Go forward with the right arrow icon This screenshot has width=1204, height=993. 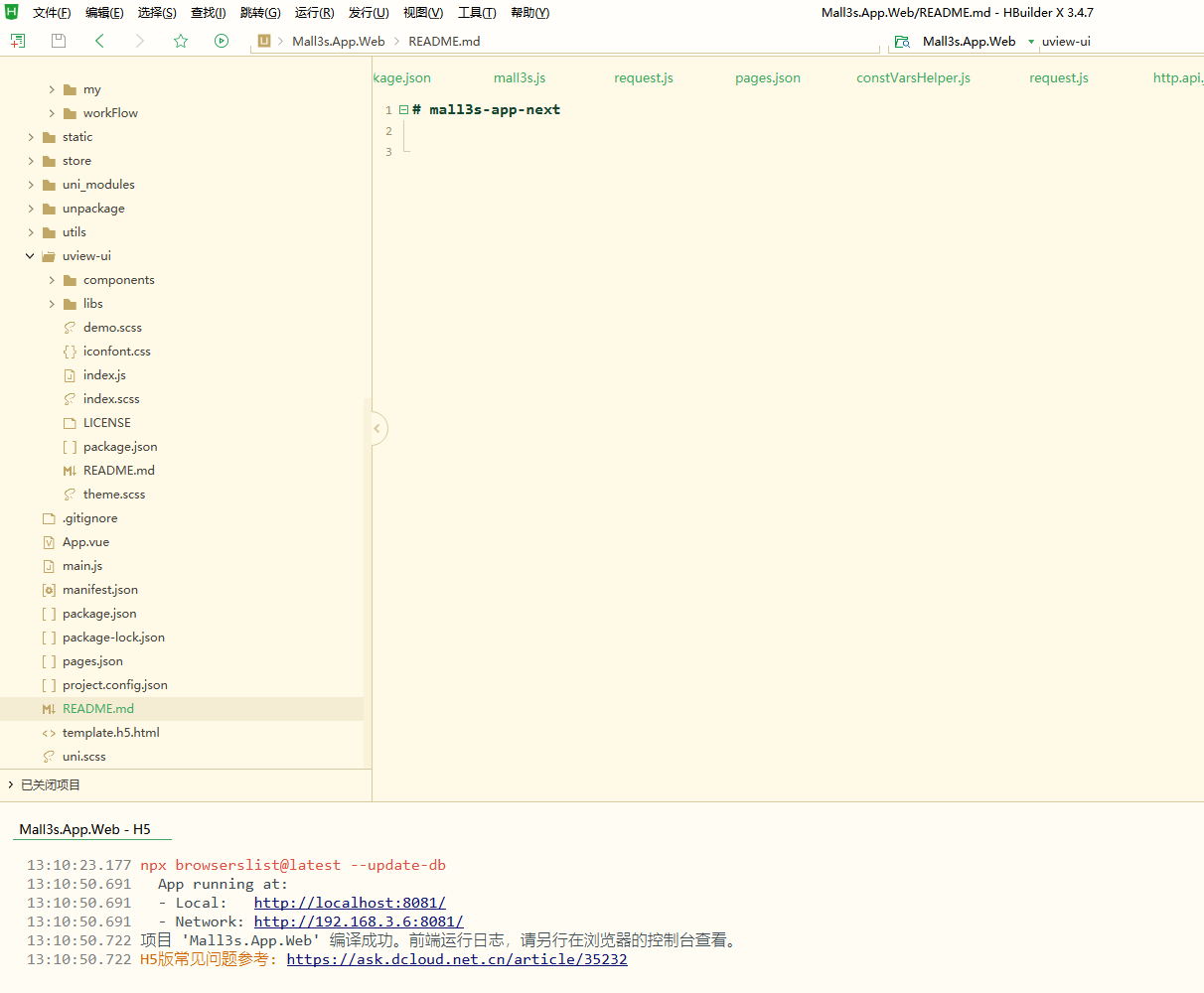[140, 41]
